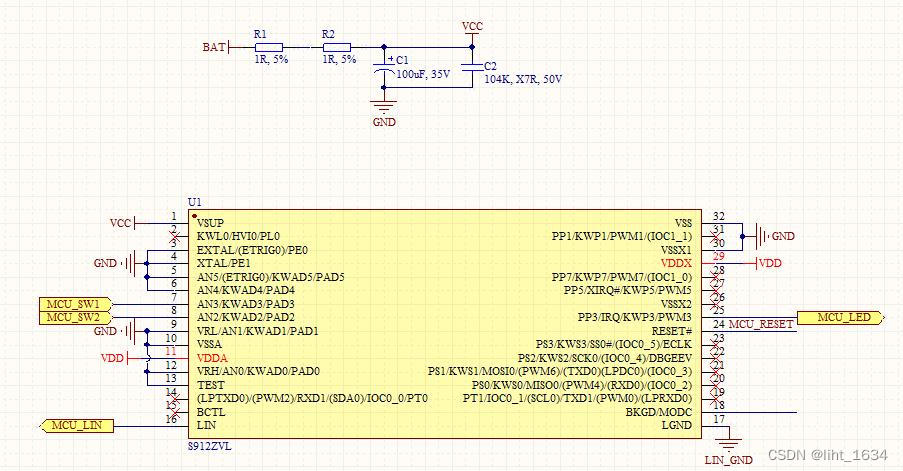Click the red VDDX pin name
This screenshot has width=903, height=471.
[676, 263]
